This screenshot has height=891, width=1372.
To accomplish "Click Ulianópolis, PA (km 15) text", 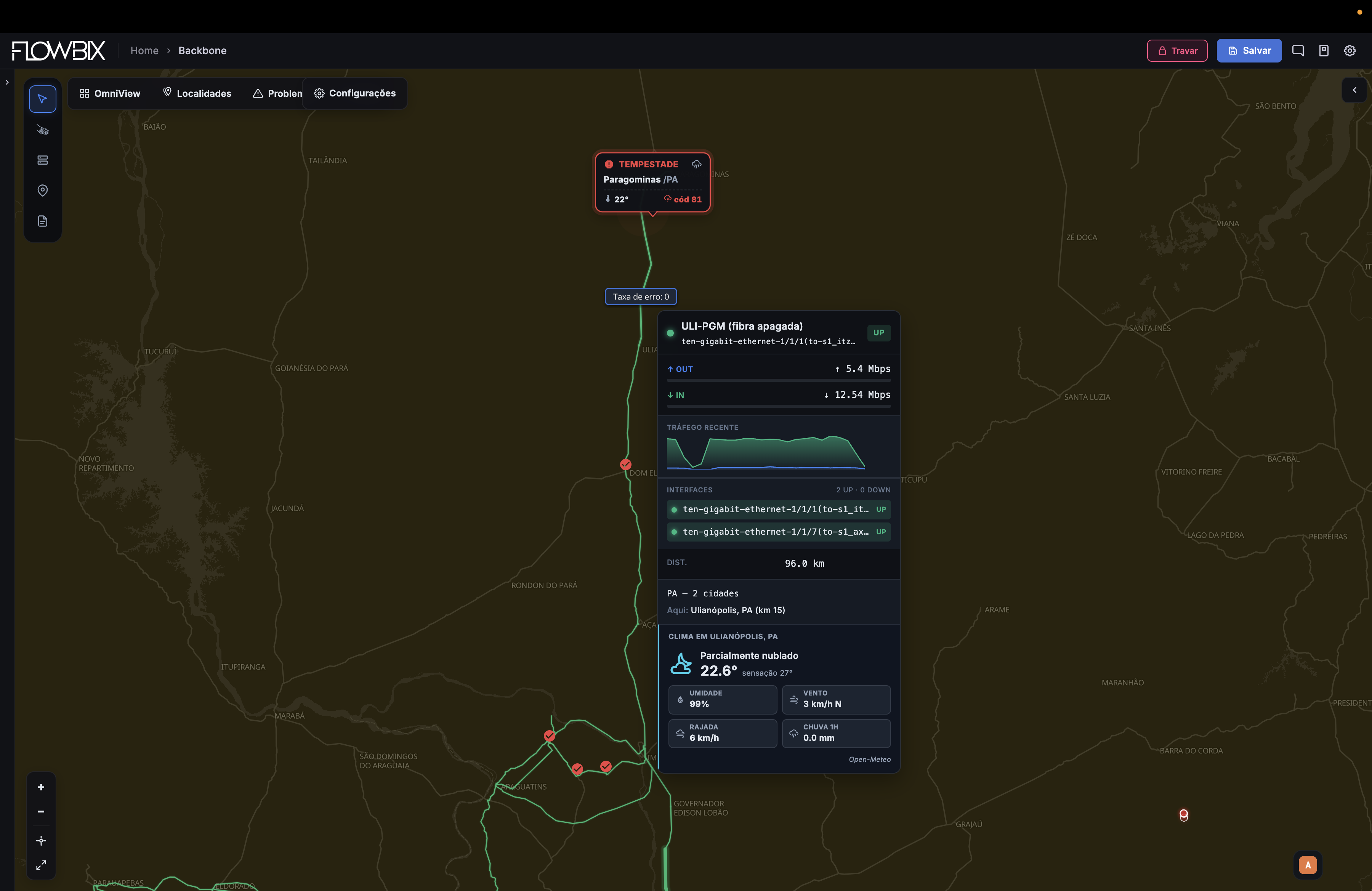I will (x=737, y=611).
